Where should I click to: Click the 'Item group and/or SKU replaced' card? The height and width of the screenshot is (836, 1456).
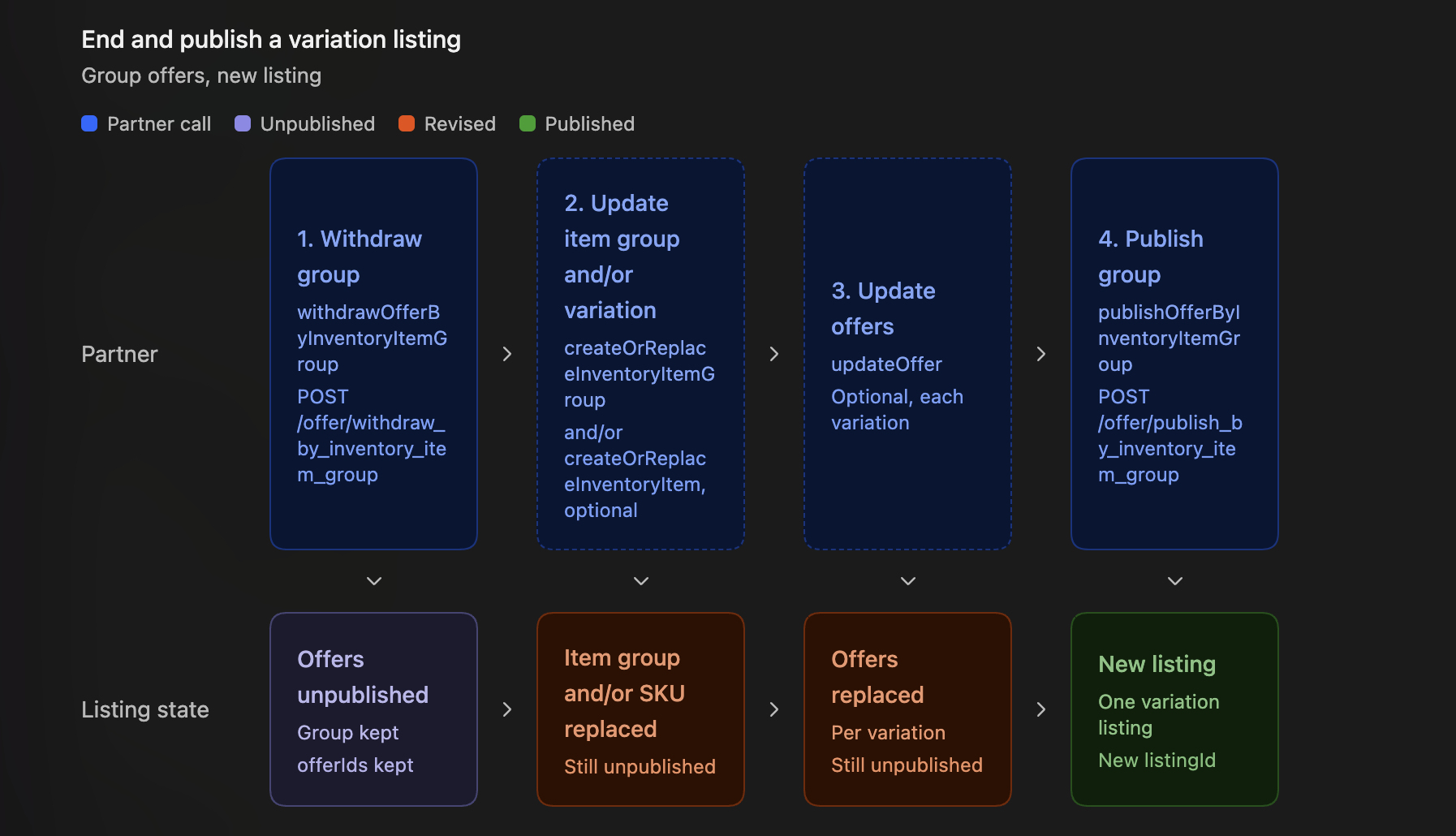pos(640,709)
